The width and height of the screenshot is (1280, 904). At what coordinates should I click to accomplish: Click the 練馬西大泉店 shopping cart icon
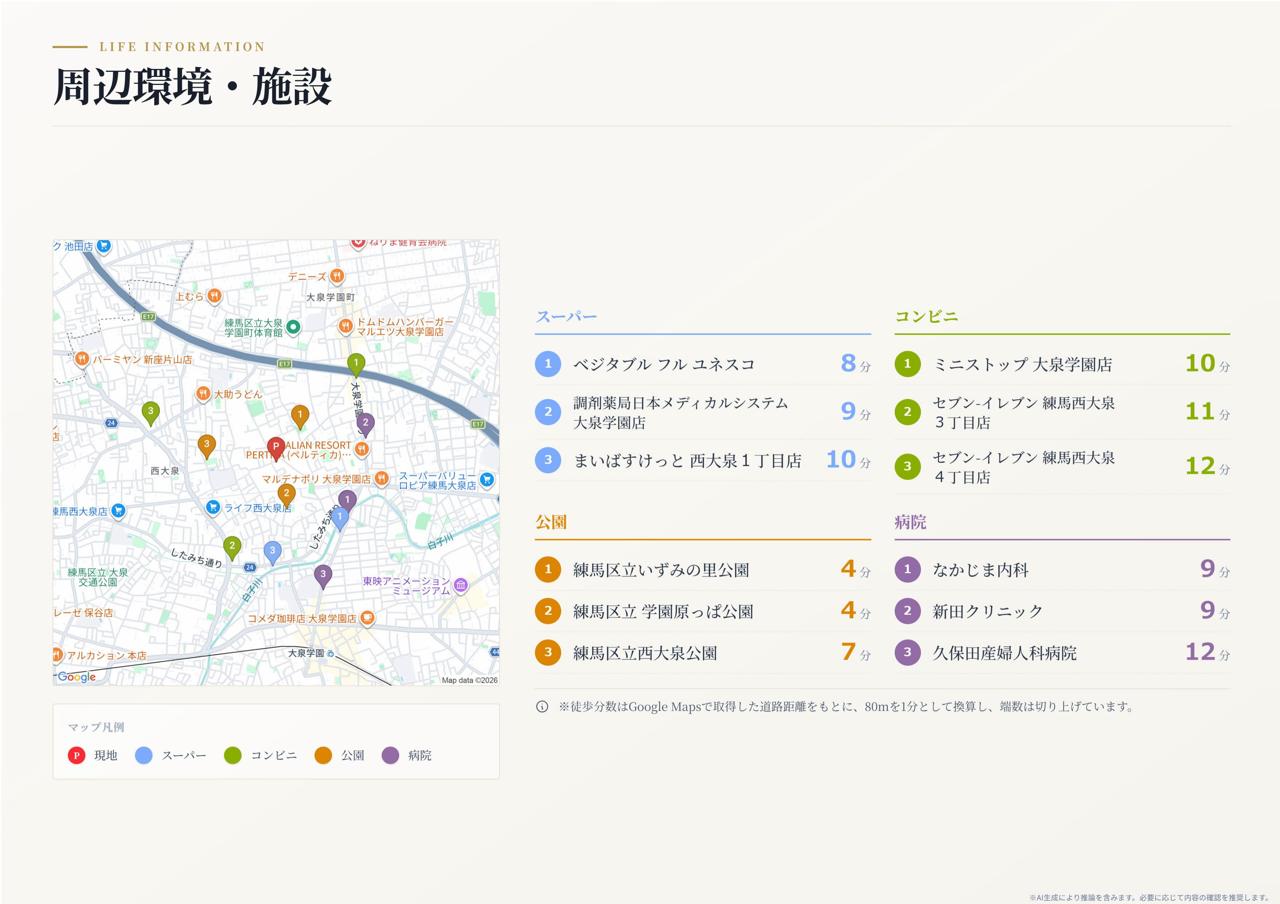coord(118,511)
